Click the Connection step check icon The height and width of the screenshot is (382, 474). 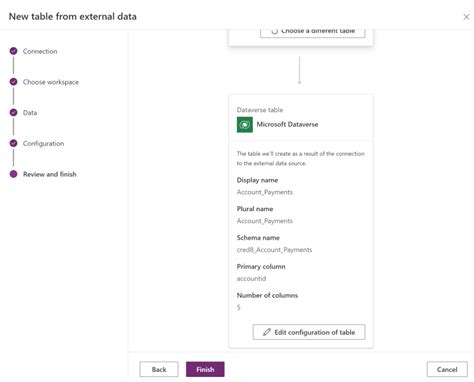13,51
